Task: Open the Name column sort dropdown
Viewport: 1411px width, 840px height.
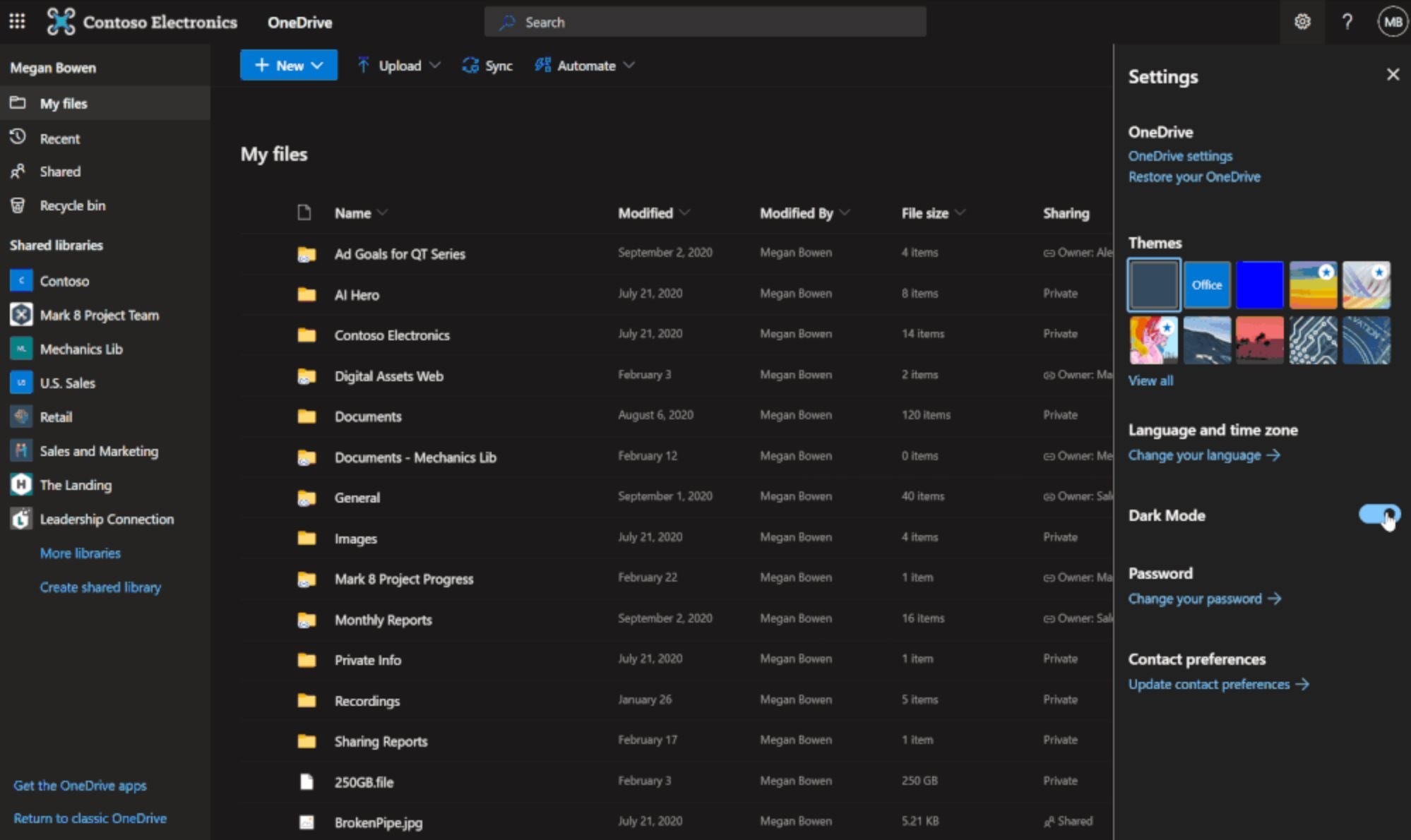Action: [383, 212]
